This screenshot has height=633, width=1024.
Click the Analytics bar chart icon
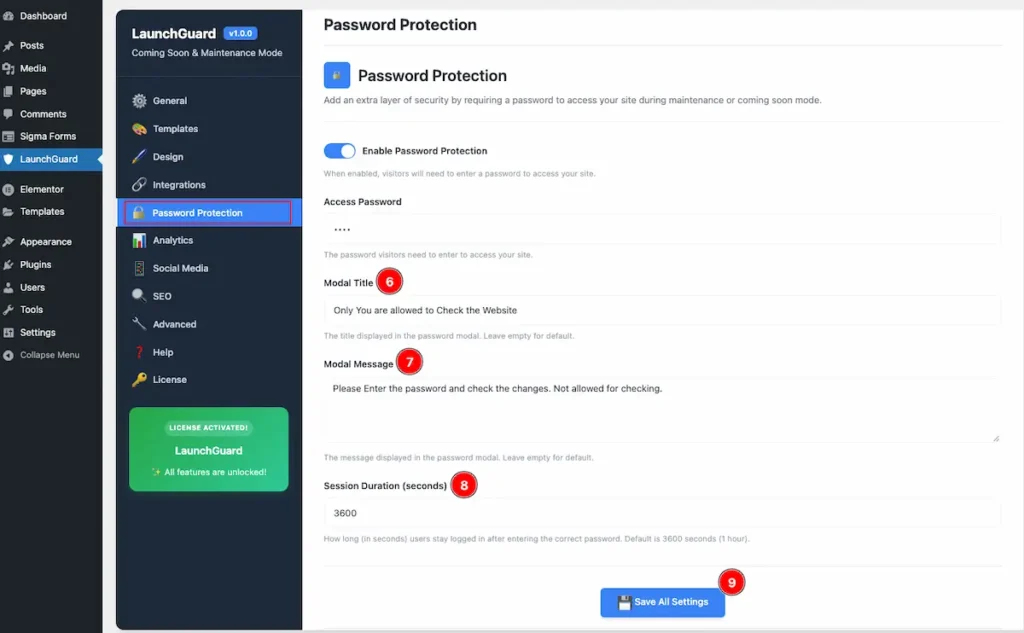(x=139, y=240)
